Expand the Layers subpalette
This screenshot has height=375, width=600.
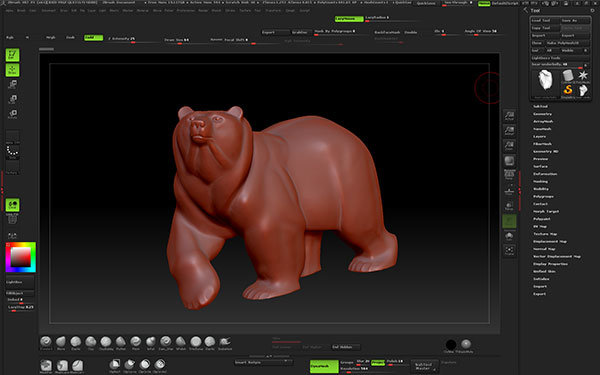pyautogui.click(x=540, y=136)
